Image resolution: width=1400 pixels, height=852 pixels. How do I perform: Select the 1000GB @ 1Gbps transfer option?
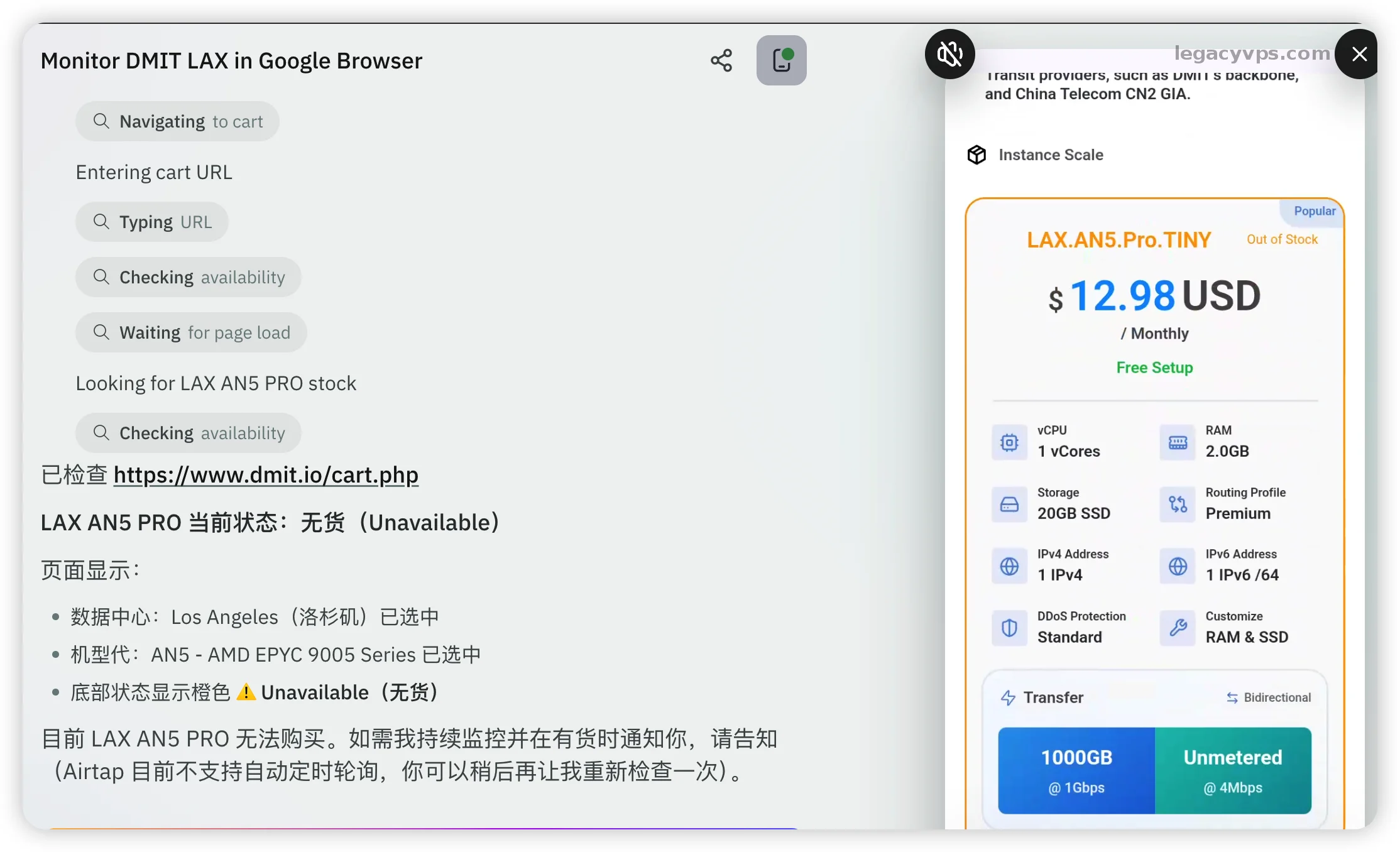pos(1076,771)
